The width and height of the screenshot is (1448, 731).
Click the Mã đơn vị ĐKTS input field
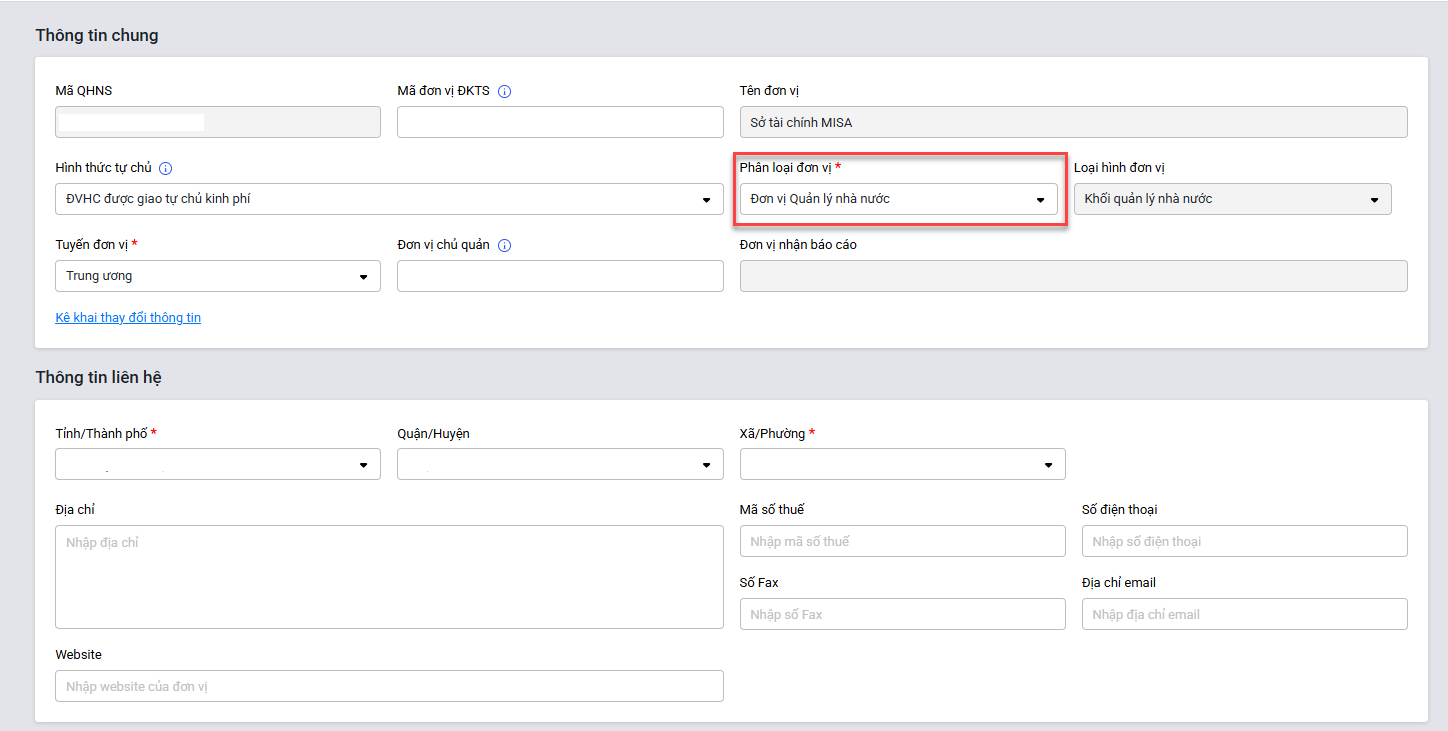pyautogui.click(x=560, y=122)
